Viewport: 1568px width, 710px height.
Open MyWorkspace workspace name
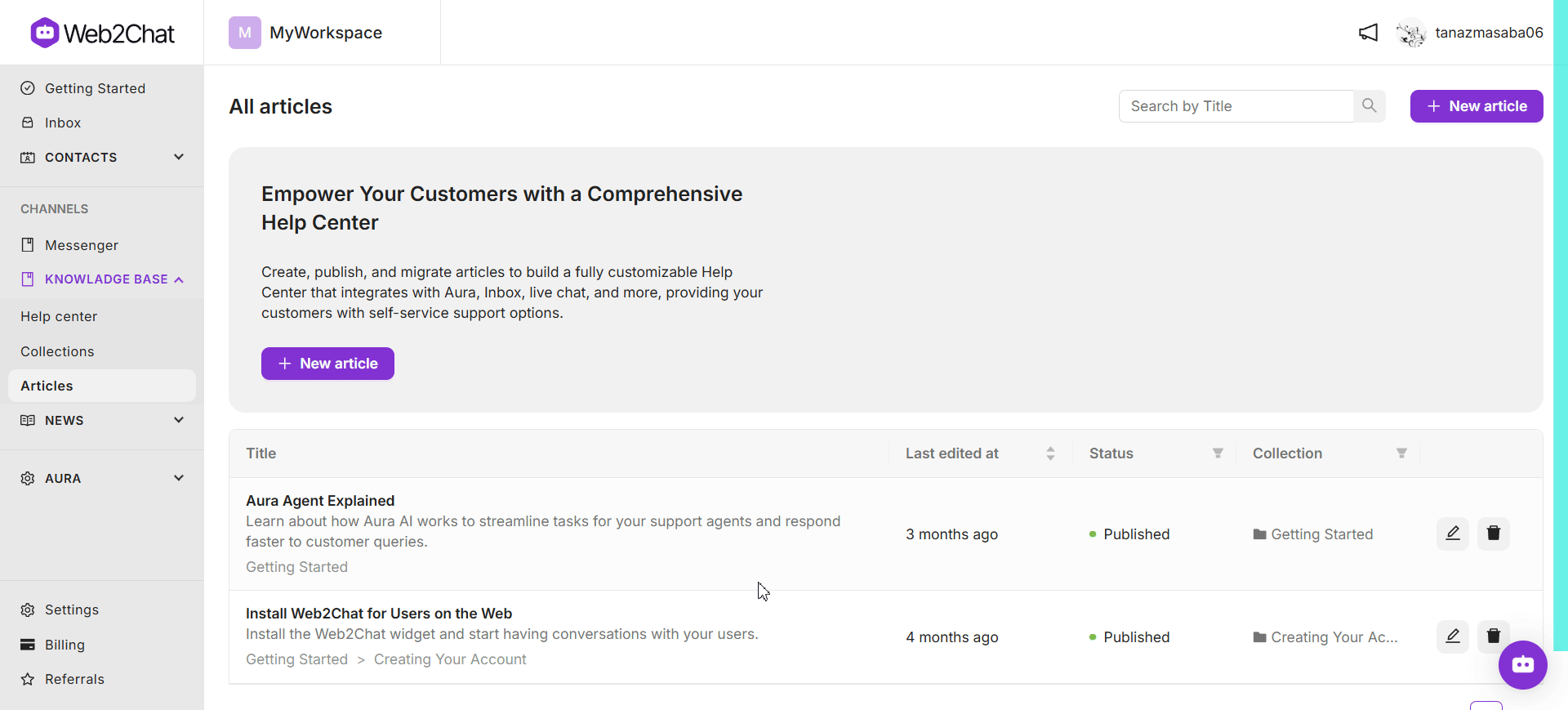[326, 33]
